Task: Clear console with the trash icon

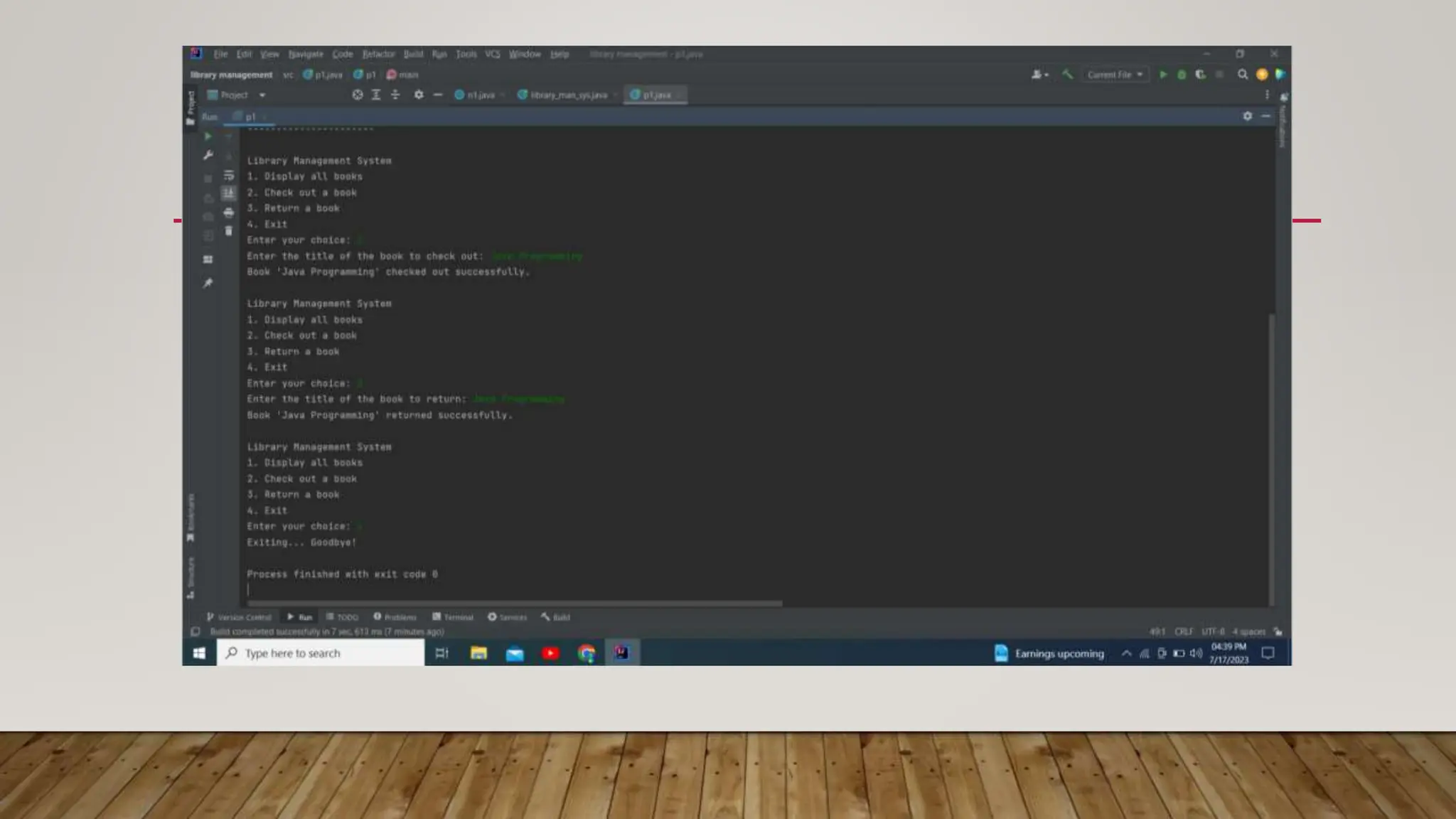Action: [x=228, y=231]
